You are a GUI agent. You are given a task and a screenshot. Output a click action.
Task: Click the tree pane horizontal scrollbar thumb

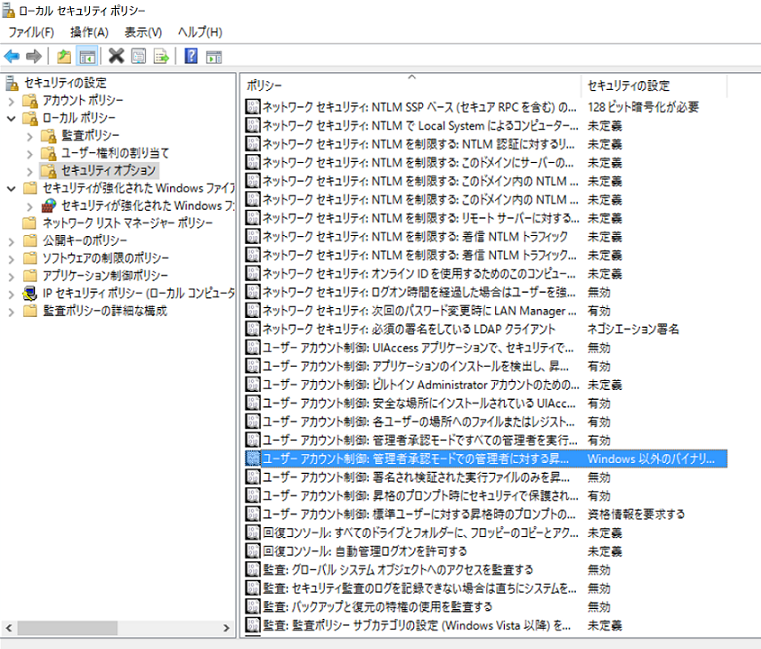coord(67,628)
